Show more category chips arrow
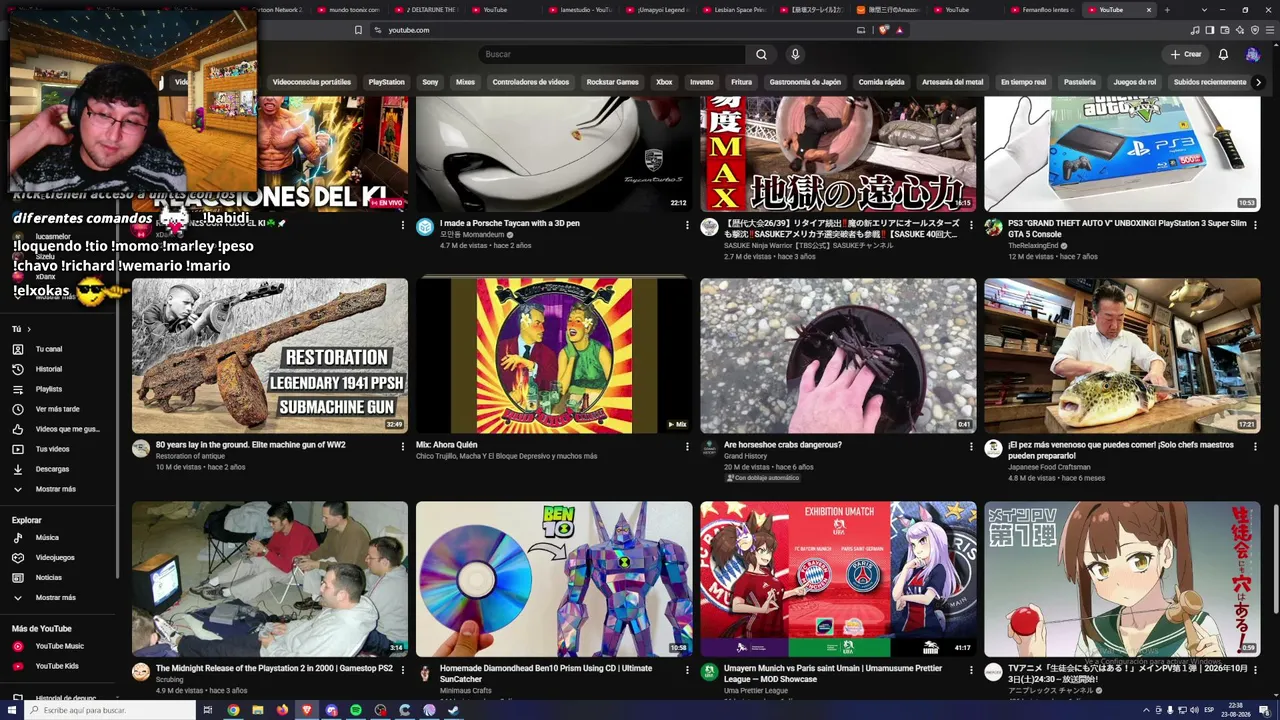1280x720 pixels. point(1257,82)
